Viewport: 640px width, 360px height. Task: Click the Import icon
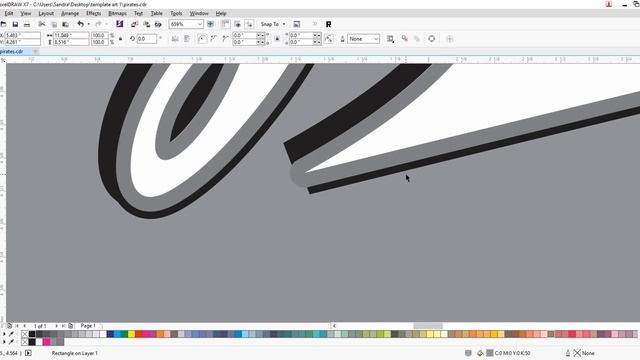134,24
